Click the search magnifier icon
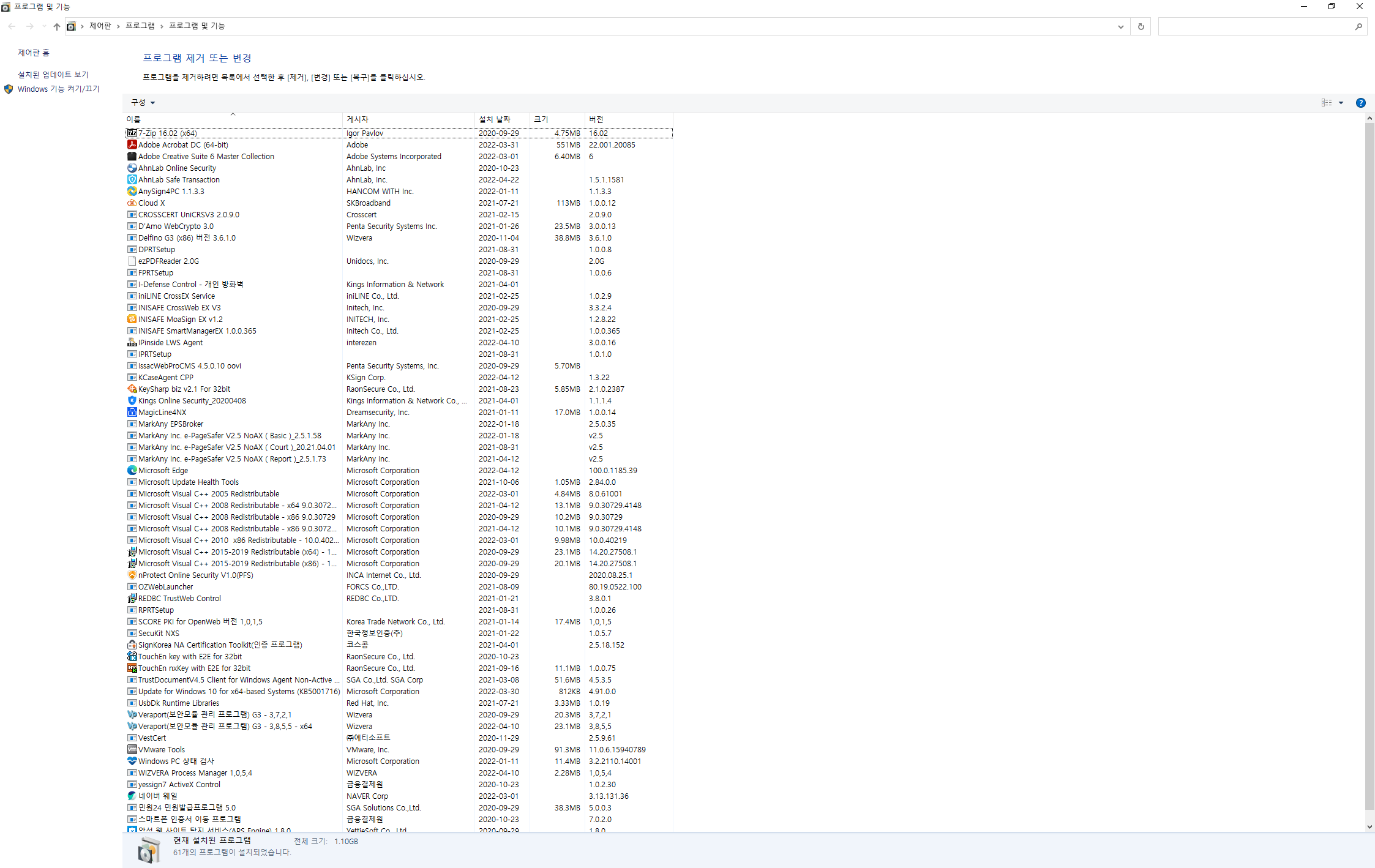Viewport: 1375px width, 868px height. tap(1358, 26)
